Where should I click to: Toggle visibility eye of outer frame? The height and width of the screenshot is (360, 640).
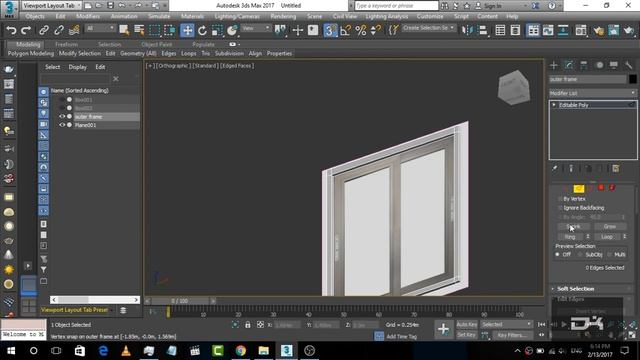62,117
